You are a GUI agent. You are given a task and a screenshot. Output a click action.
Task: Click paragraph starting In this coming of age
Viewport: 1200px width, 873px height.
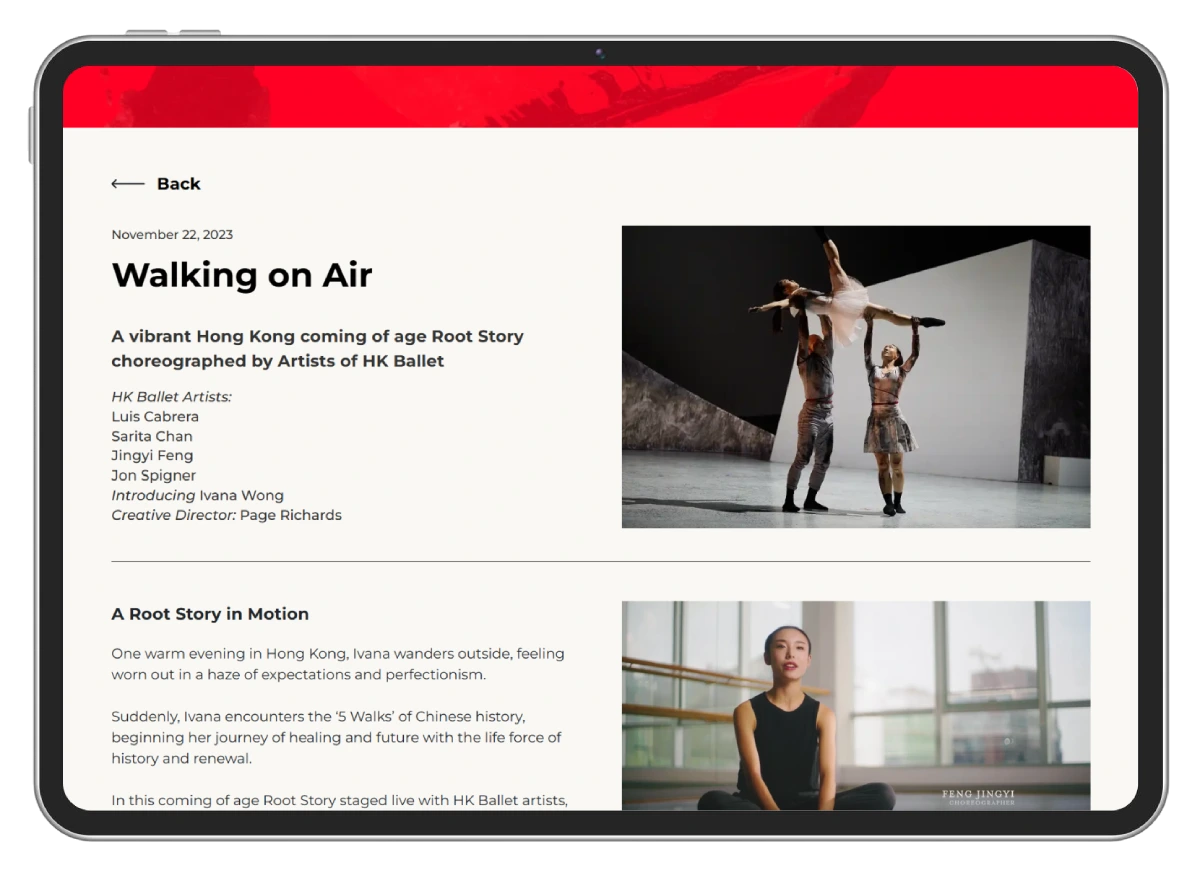[x=340, y=800]
